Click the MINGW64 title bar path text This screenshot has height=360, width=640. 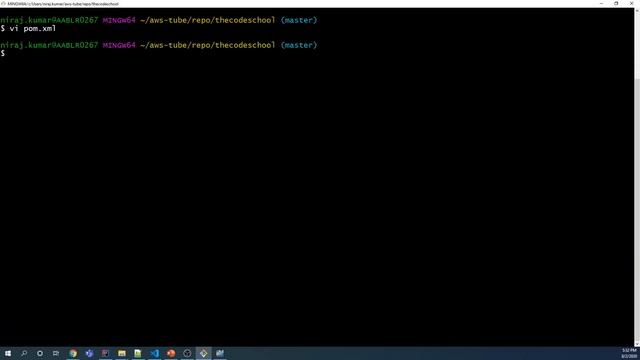pos(63,4)
